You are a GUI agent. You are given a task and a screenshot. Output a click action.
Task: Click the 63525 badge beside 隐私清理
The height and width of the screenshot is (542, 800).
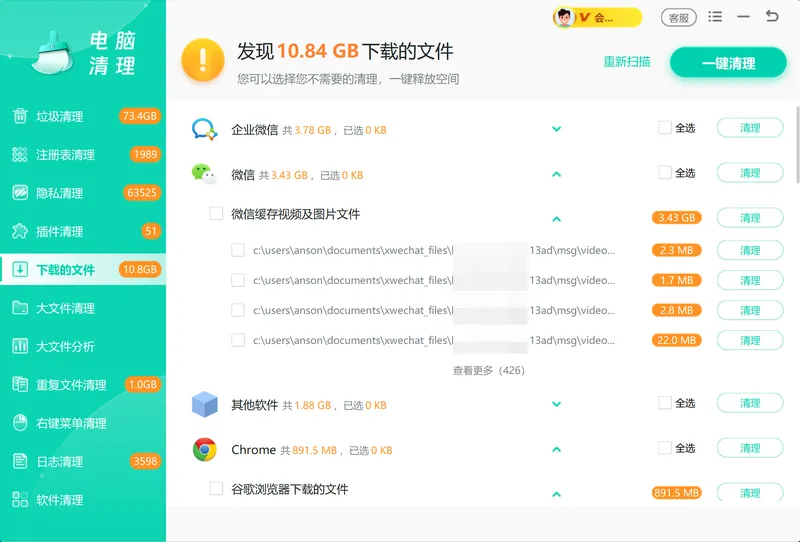[x=142, y=192]
